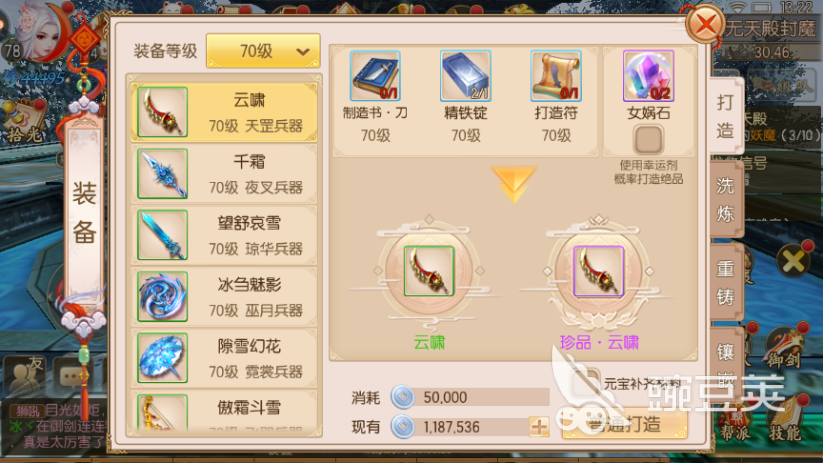This screenshot has height=463, width=823.
Task: Switch to the 洗炼 side tab
Action: [726, 199]
